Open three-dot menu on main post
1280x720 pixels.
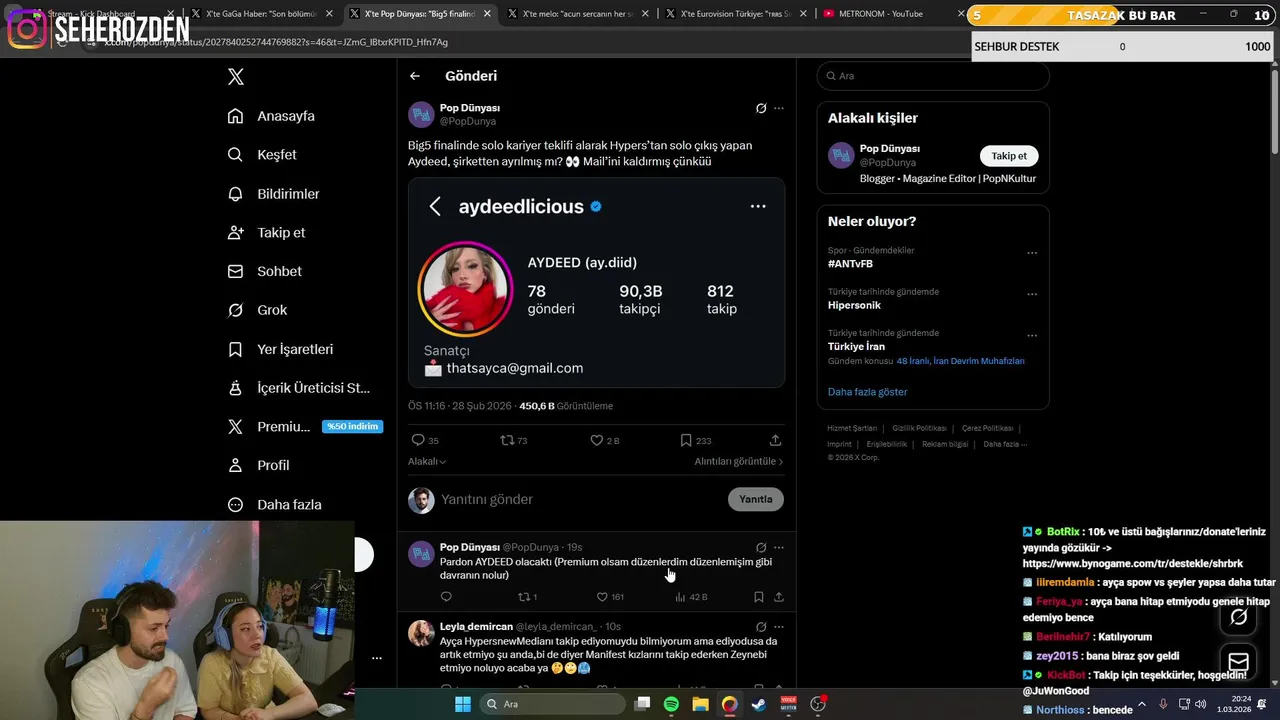coord(779,108)
